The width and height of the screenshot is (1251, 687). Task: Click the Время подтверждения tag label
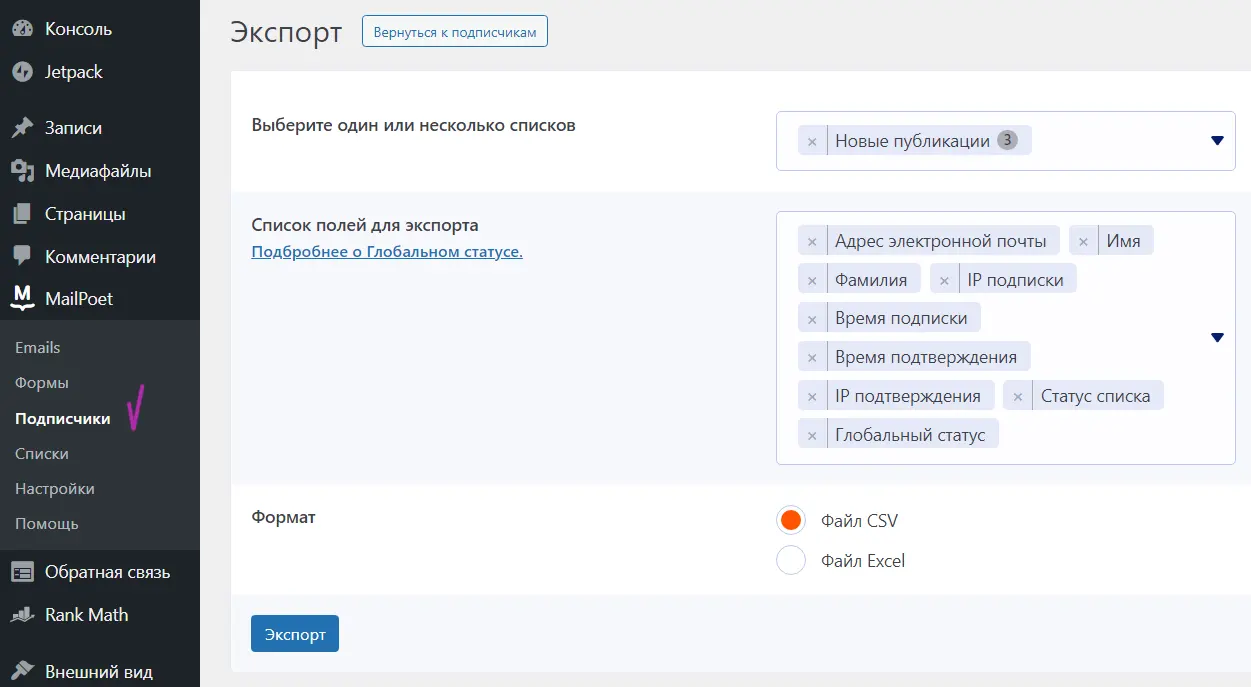(x=926, y=358)
